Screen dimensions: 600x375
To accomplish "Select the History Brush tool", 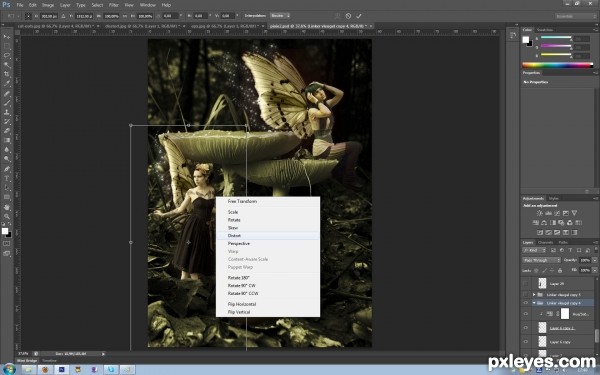I will pyautogui.click(x=7, y=122).
